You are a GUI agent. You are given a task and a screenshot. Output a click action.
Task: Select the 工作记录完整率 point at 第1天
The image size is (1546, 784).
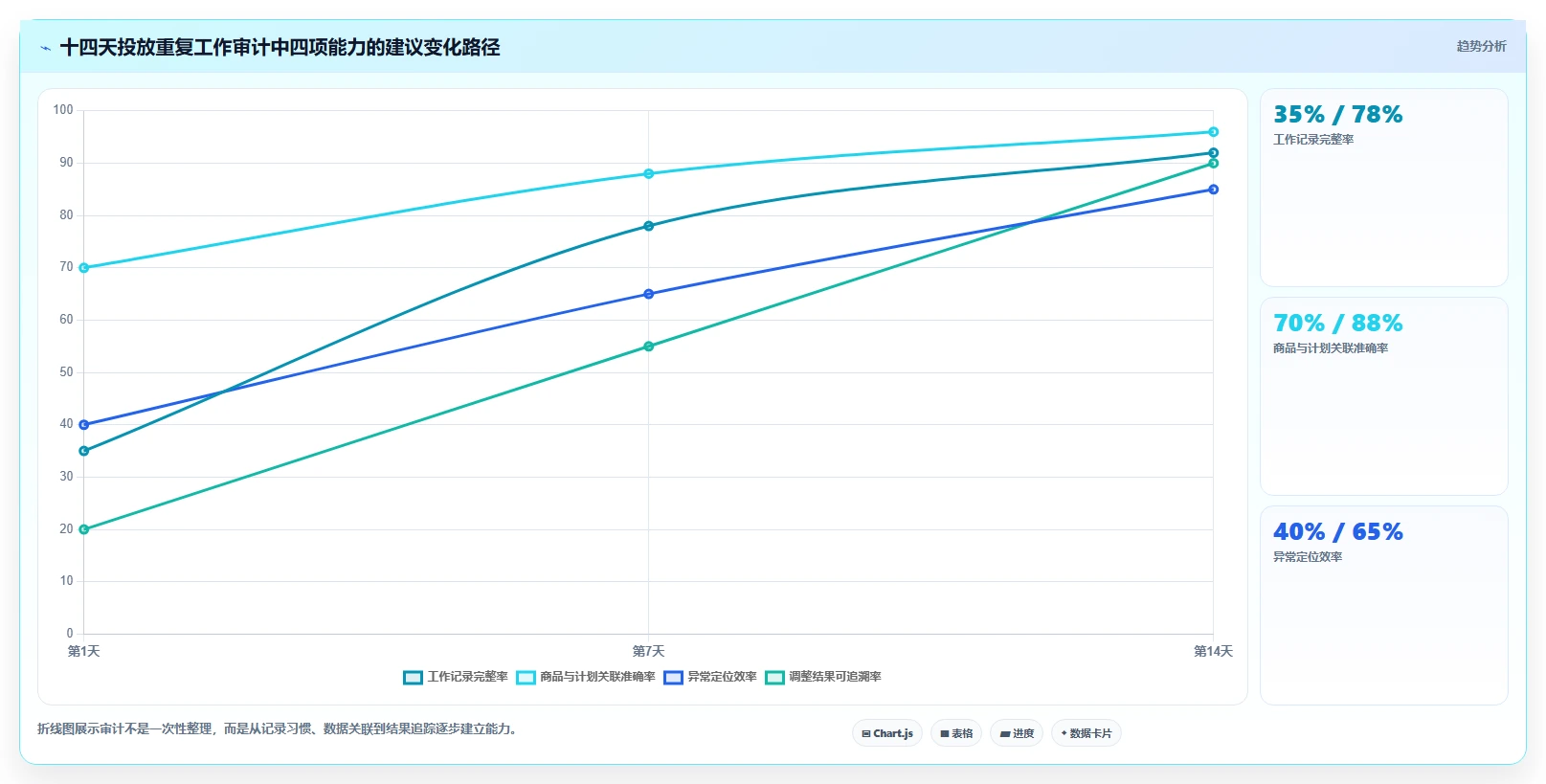point(84,451)
